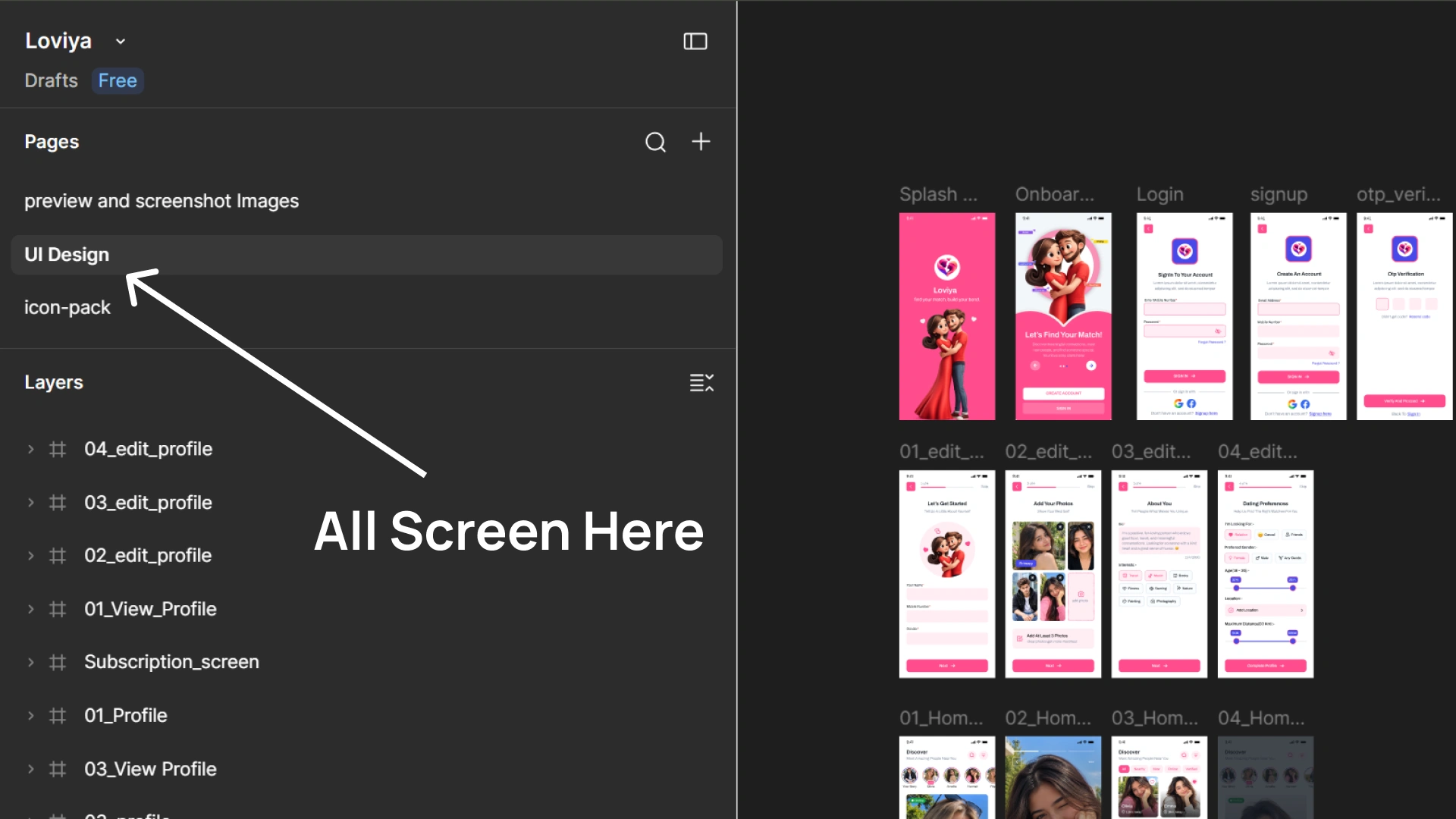This screenshot has height=819, width=1456.
Task: Toggle the sidebar panel icon
Action: 695,41
